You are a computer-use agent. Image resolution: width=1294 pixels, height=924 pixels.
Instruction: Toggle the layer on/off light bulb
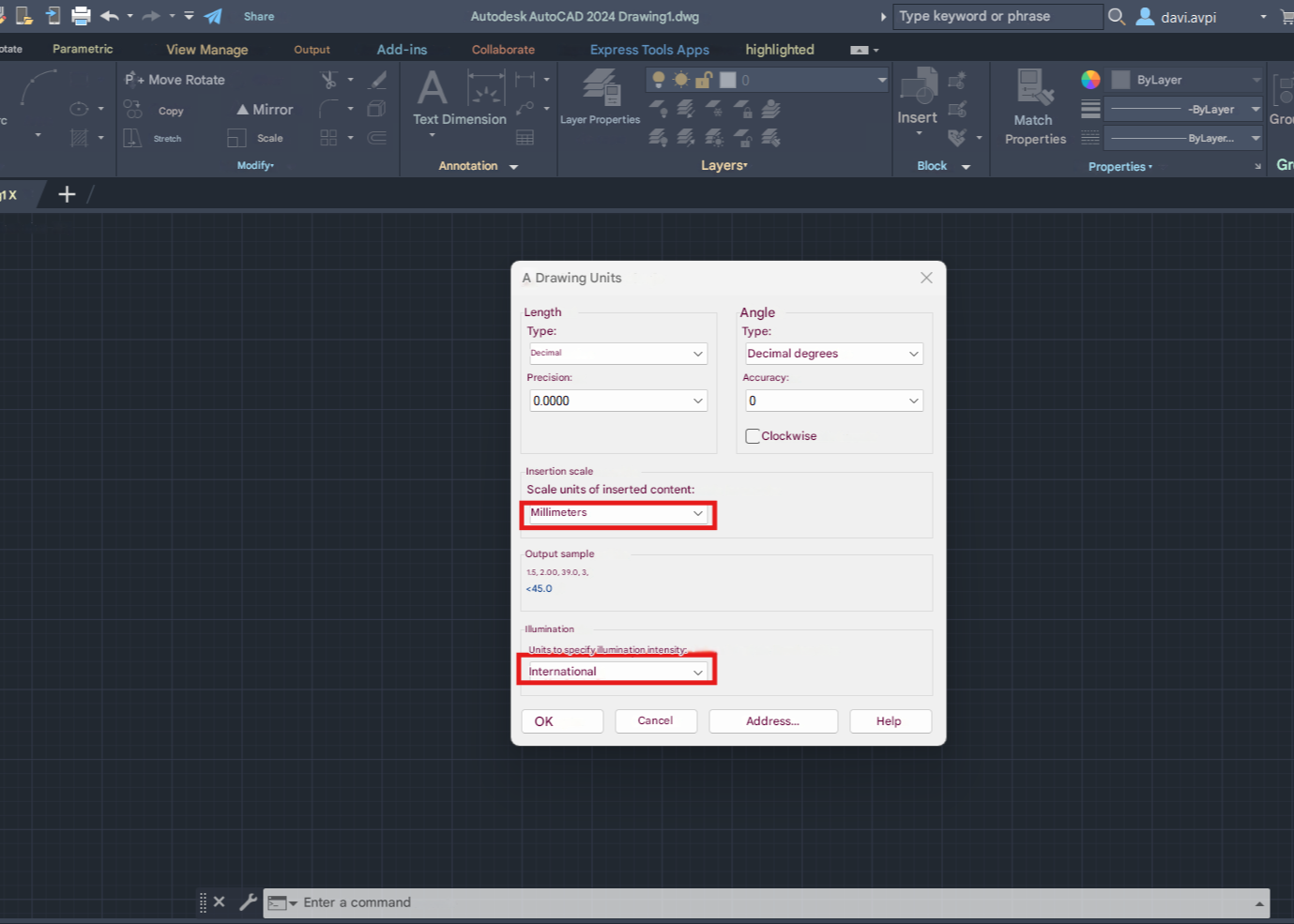[659, 80]
